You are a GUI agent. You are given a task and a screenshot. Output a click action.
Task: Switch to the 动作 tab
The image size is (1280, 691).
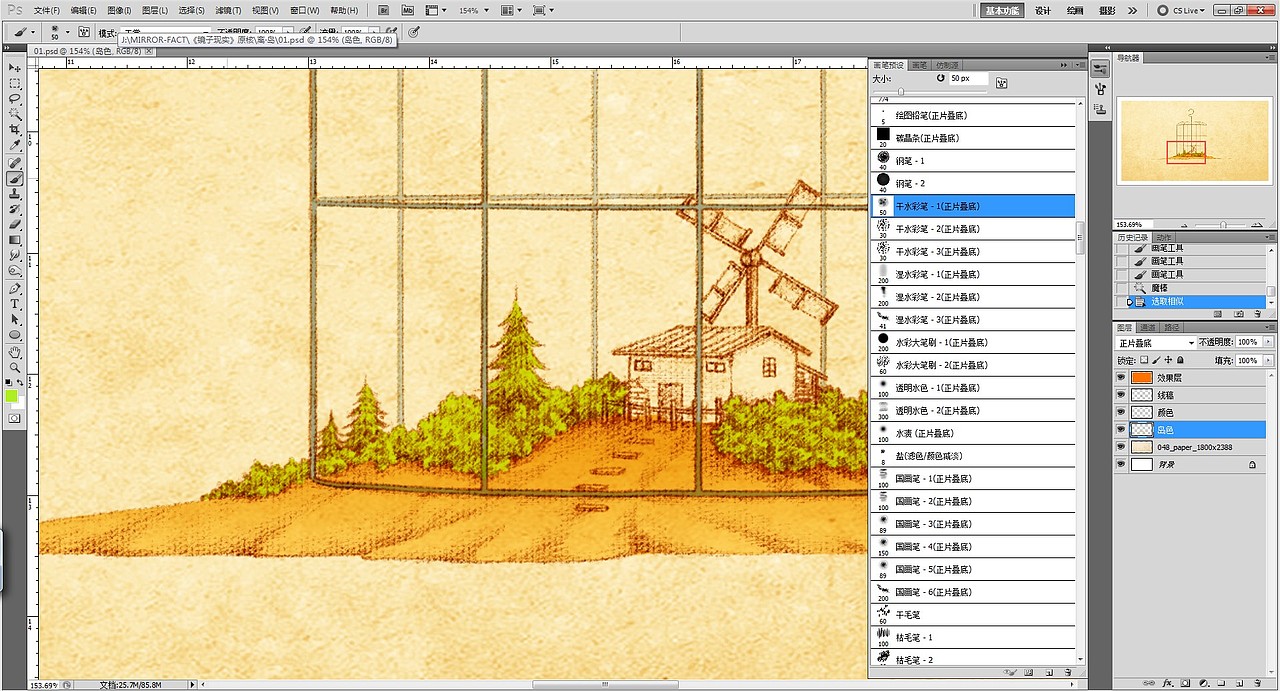pos(1163,237)
